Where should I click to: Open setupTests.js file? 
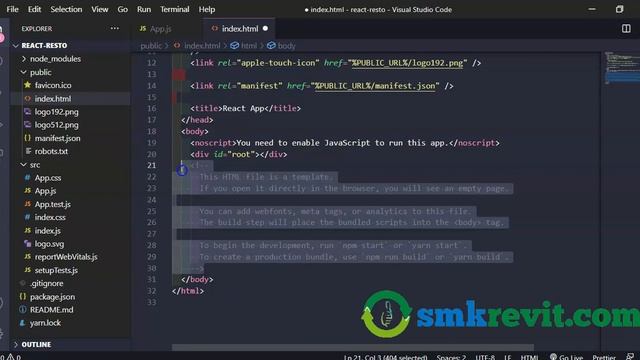click(56, 270)
